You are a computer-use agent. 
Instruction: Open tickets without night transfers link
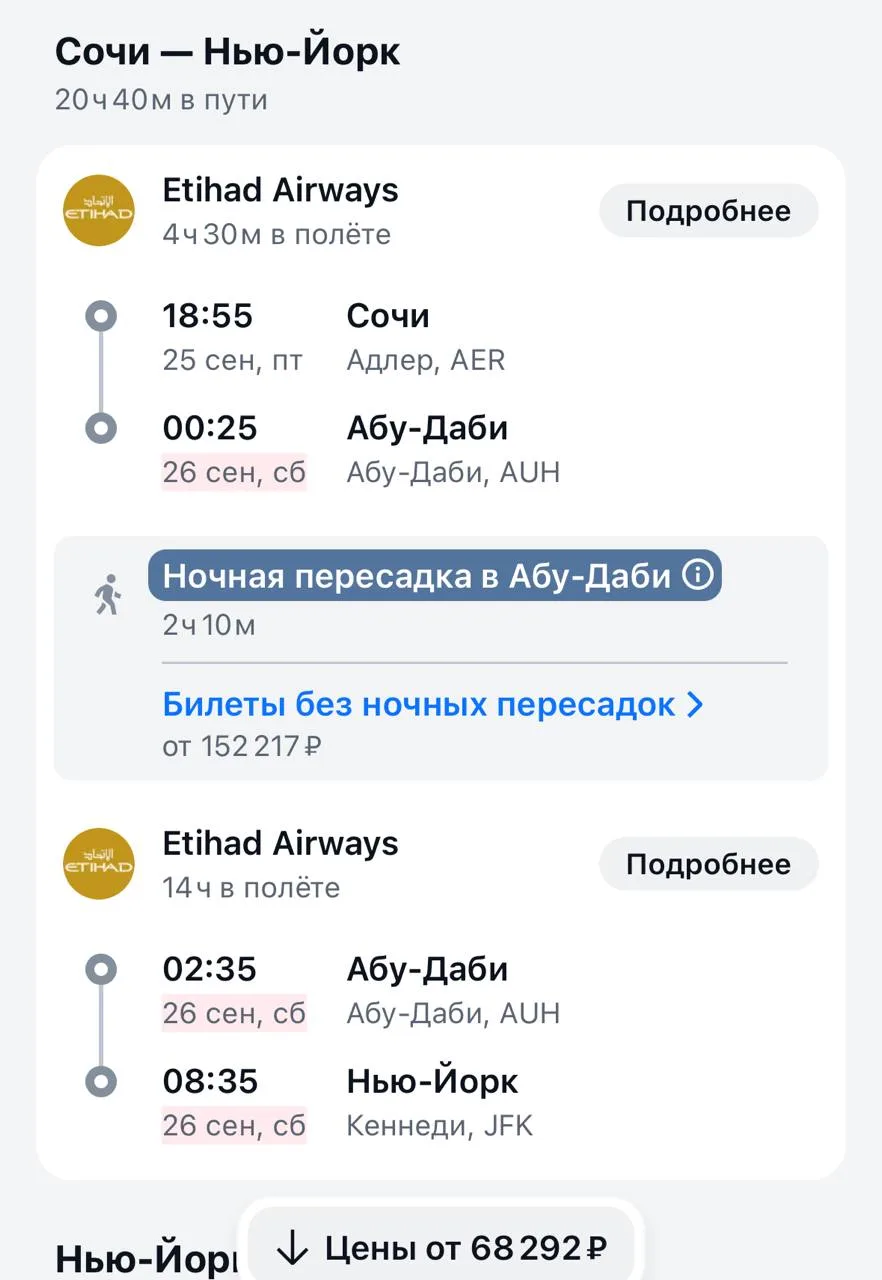(419, 704)
